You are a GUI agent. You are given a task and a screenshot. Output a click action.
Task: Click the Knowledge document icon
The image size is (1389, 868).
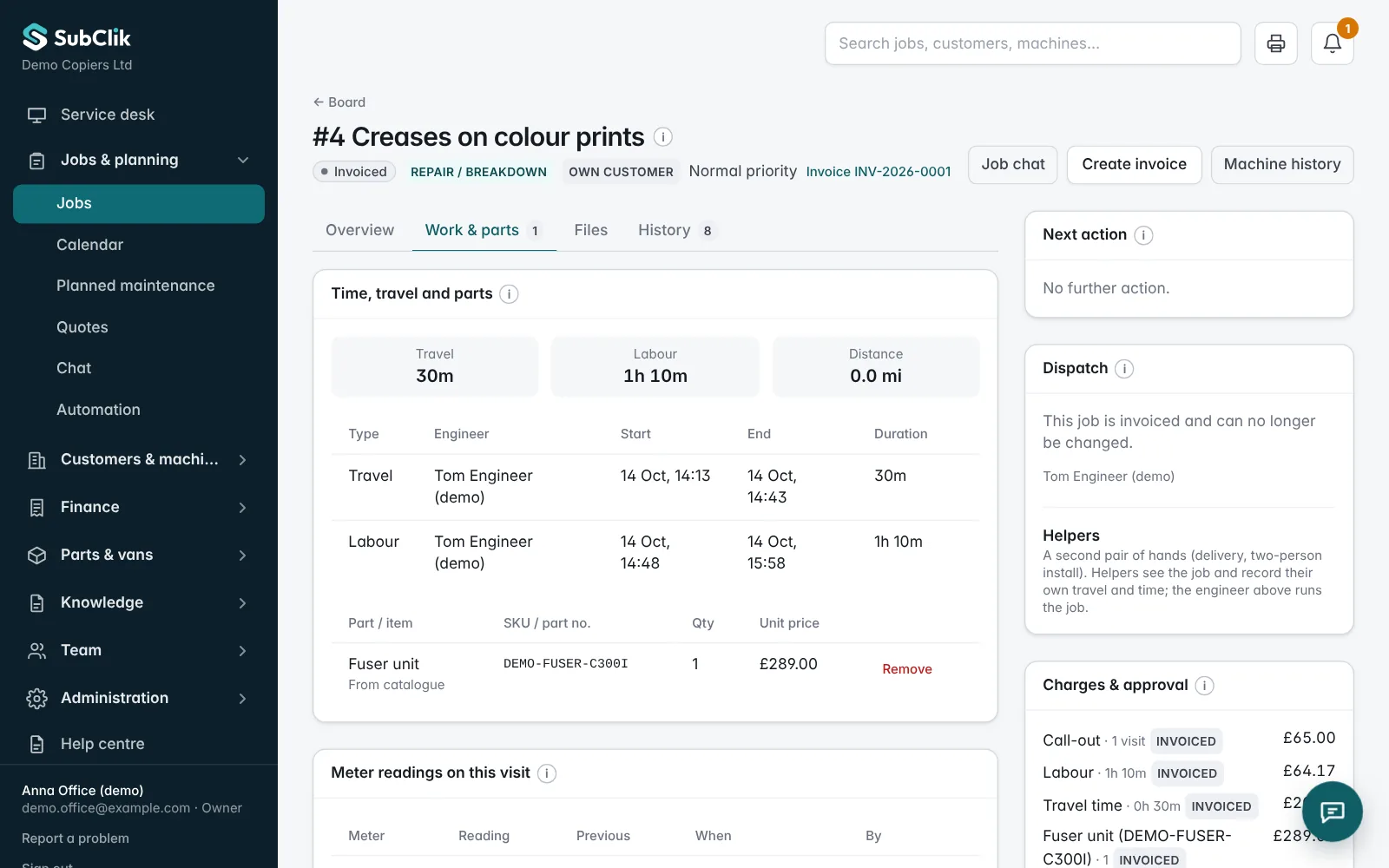pyautogui.click(x=36, y=603)
